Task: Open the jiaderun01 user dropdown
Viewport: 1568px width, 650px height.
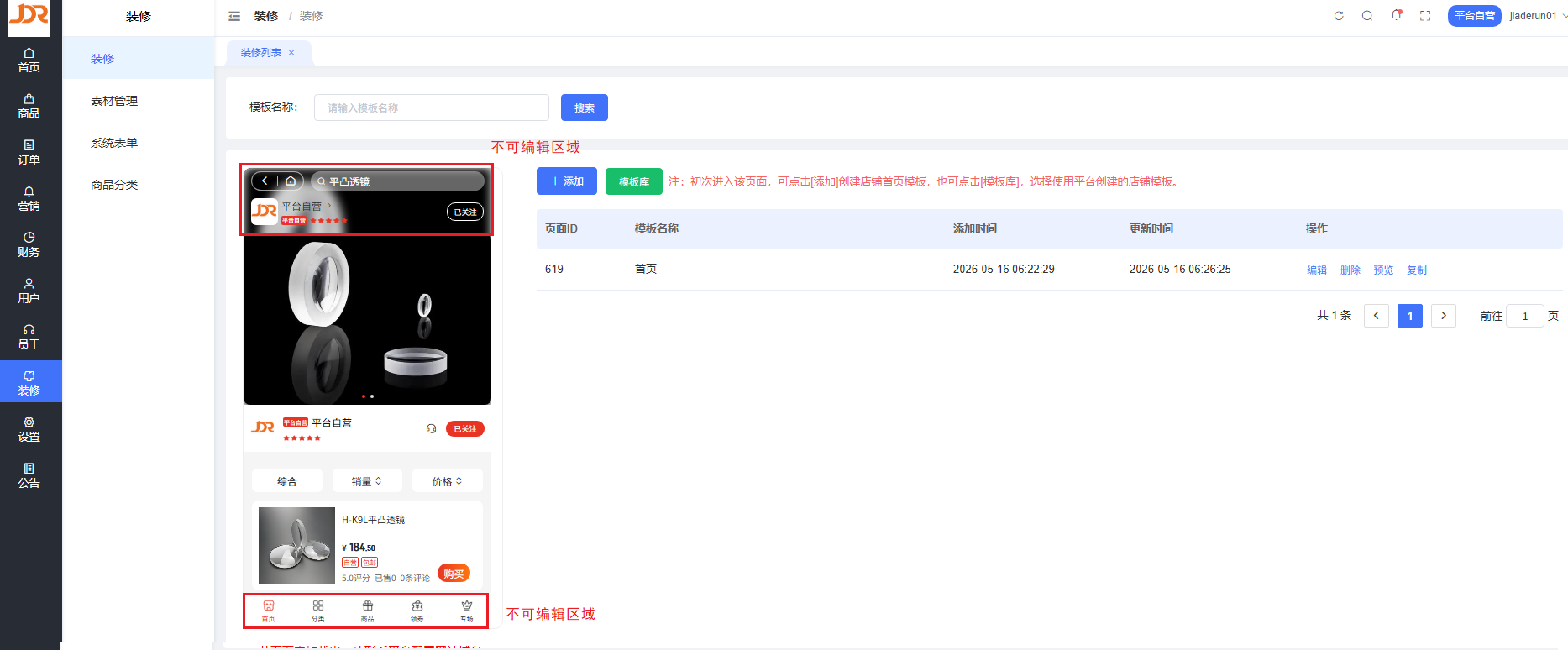Action: click(1539, 16)
